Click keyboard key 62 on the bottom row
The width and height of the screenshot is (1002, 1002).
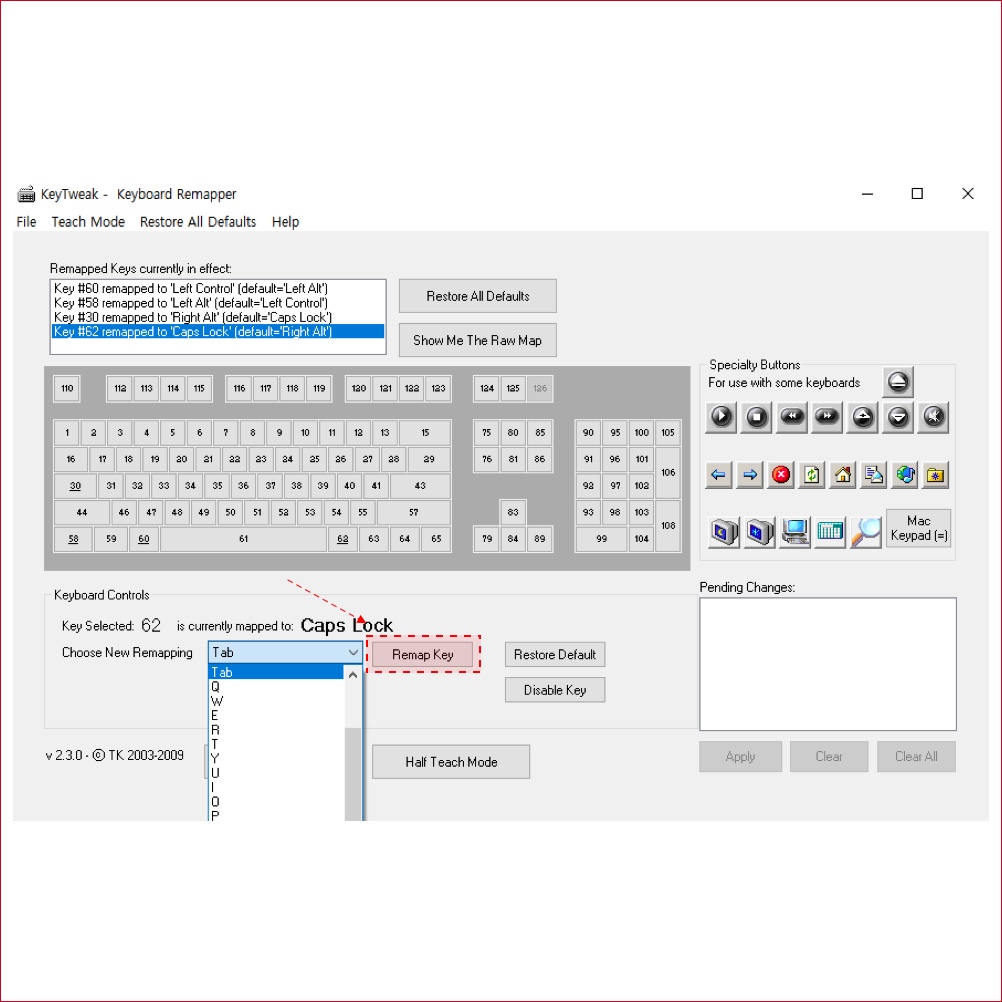[343, 539]
